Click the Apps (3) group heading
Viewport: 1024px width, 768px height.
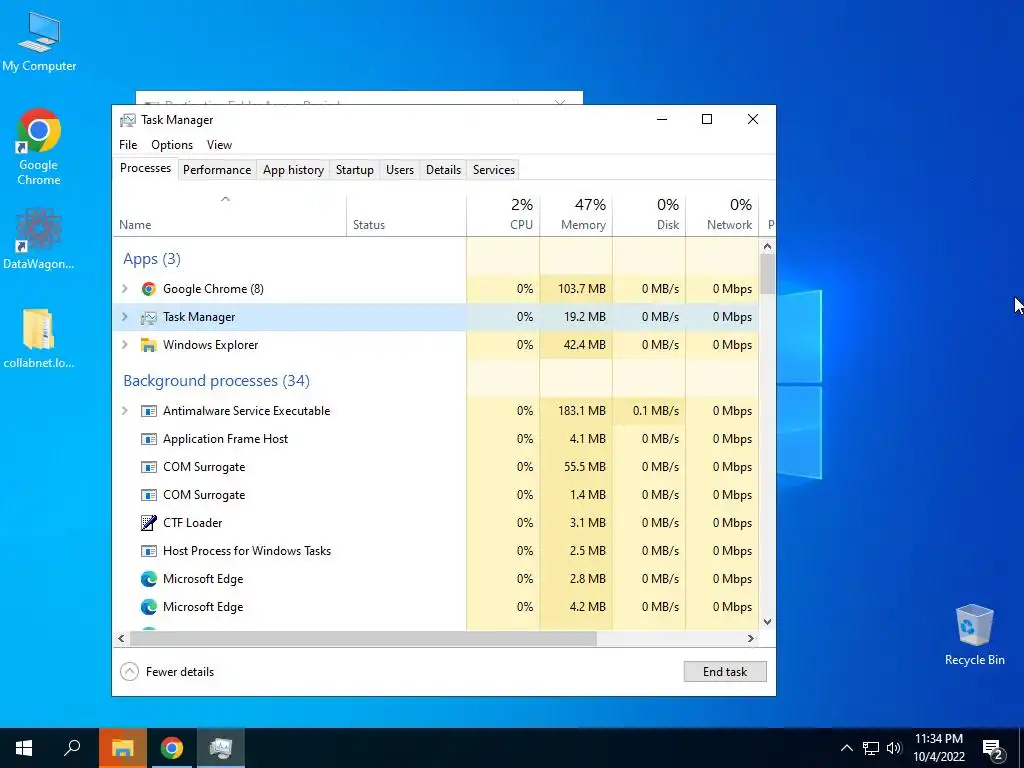click(x=152, y=259)
